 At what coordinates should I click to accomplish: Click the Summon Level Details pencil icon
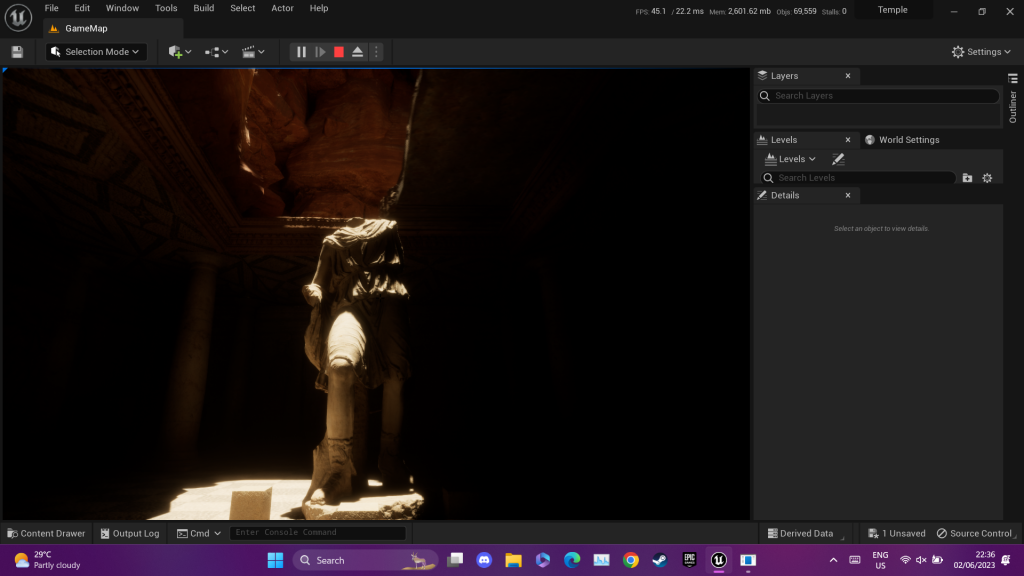coord(838,159)
